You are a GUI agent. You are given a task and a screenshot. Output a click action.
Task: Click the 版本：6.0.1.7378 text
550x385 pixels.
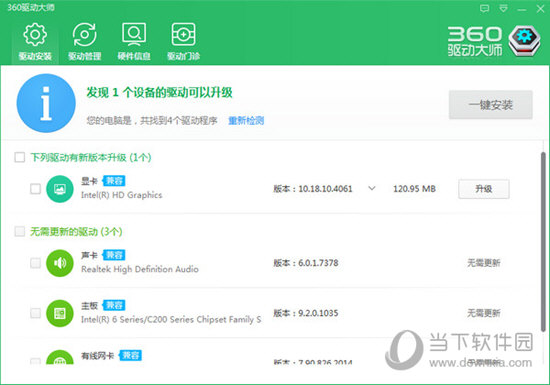[x=306, y=263]
